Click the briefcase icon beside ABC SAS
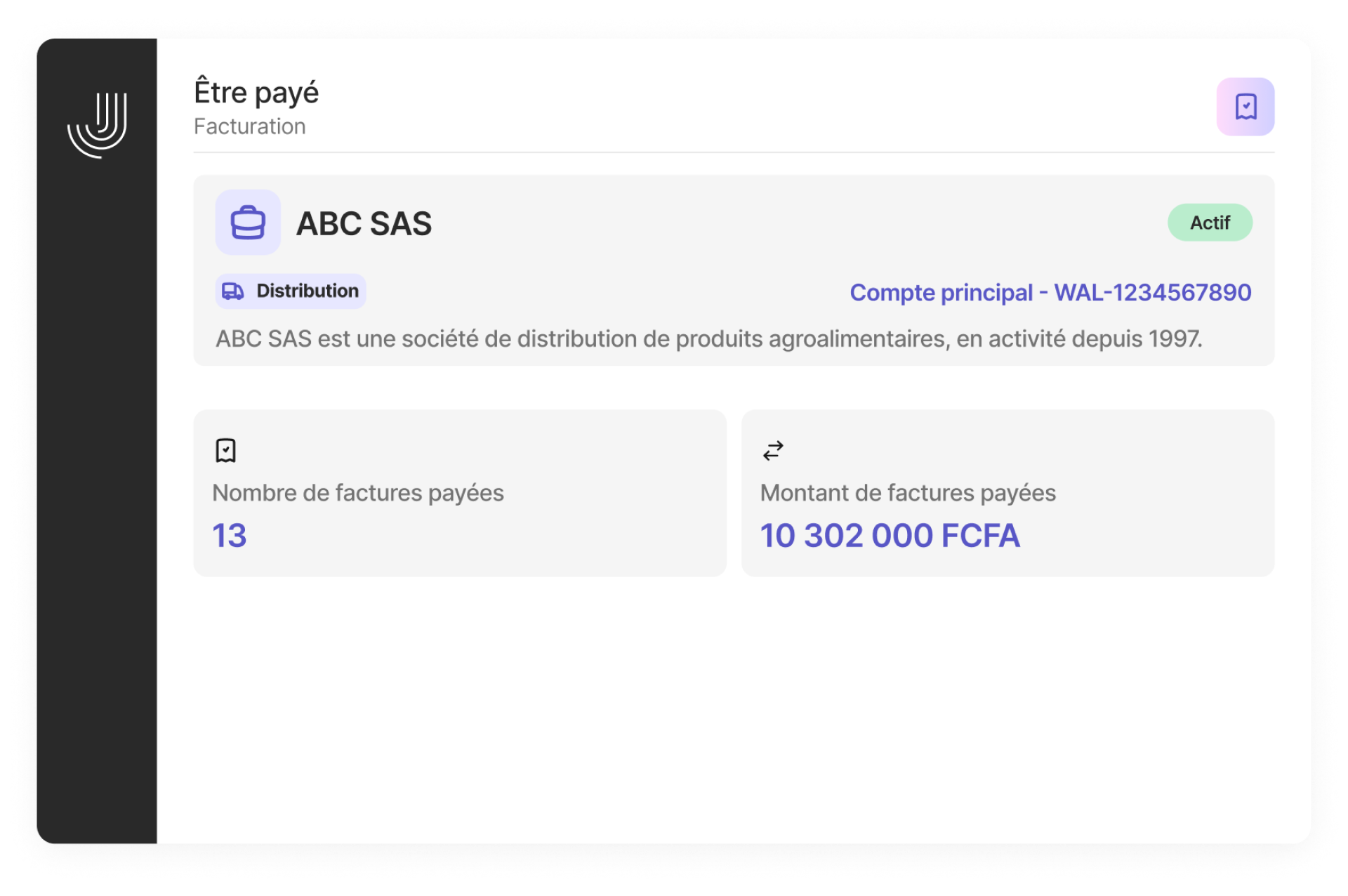 coord(248,223)
